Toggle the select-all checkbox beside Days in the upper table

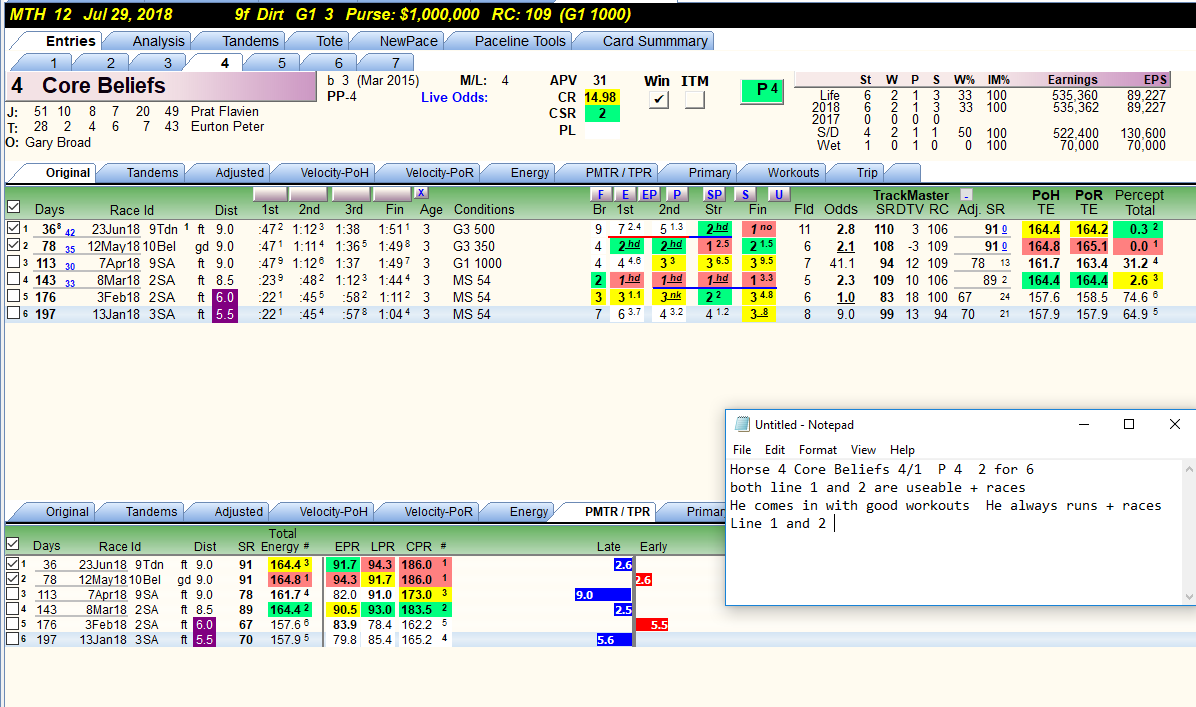pos(13,207)
